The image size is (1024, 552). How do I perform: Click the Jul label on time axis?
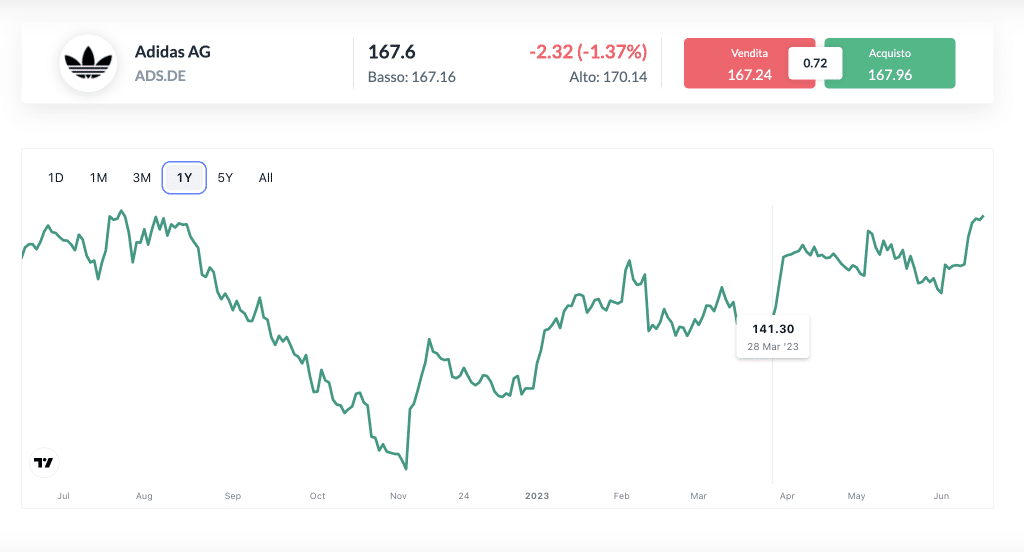[x=63, y=496]
